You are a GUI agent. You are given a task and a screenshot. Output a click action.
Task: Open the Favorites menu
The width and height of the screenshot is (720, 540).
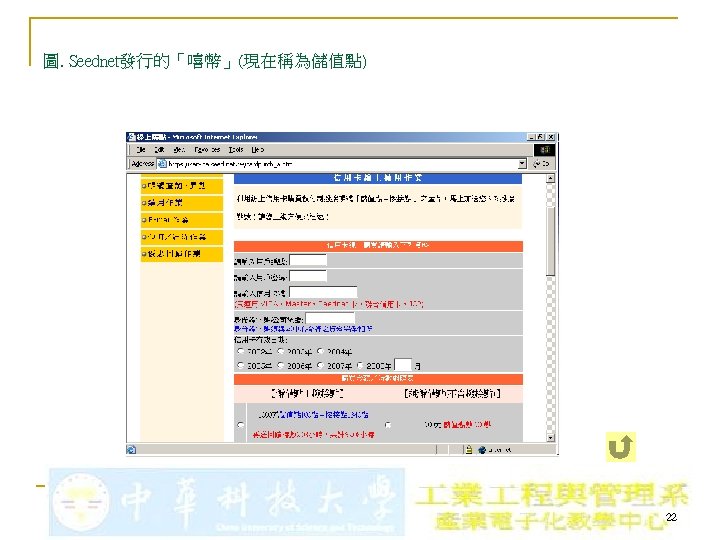coord(207,150)
